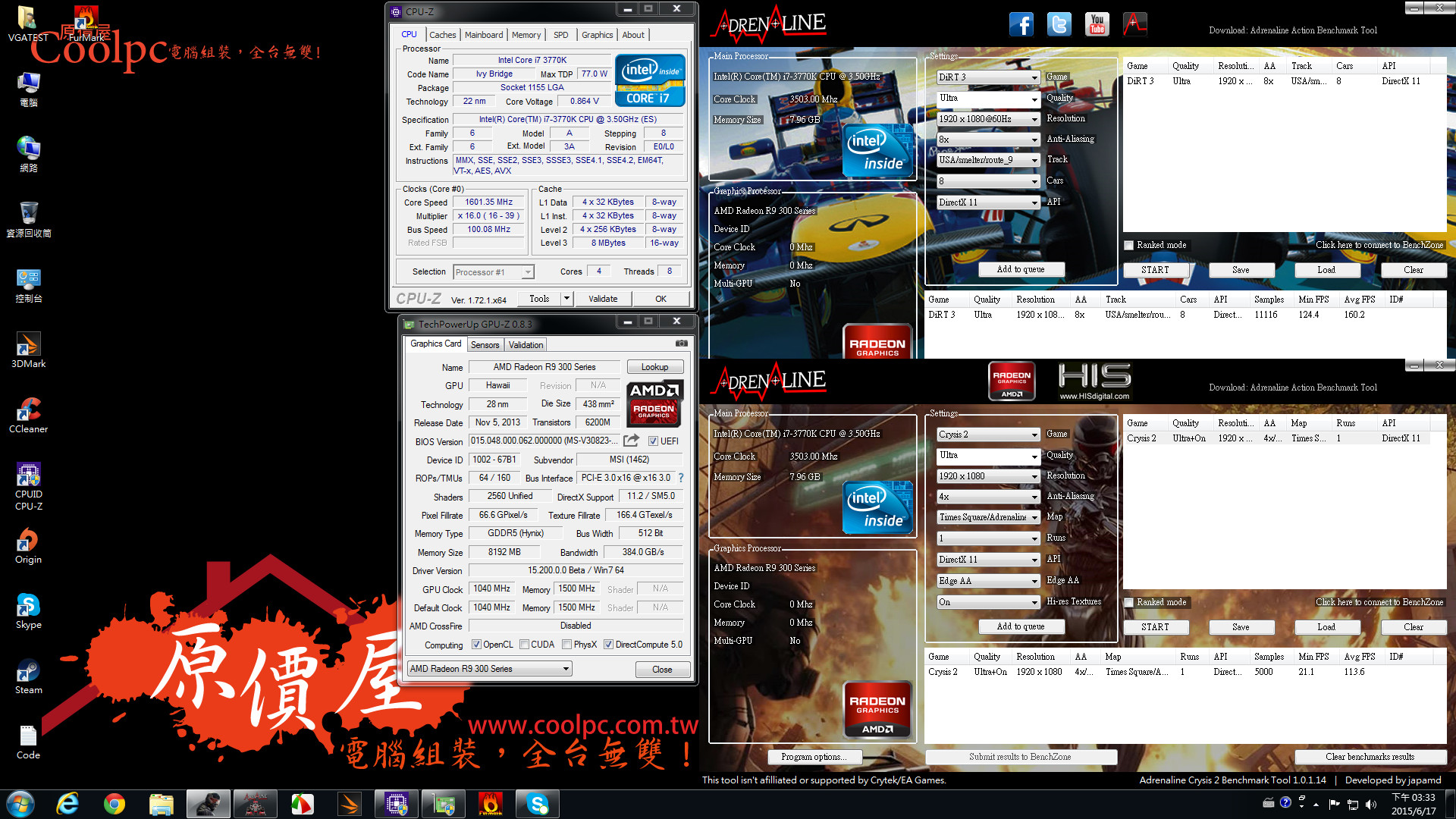The height and width of the screenshot is (819, 1456).
Task: Open the Computer desktop icon
Action: [x=28, y=89]
